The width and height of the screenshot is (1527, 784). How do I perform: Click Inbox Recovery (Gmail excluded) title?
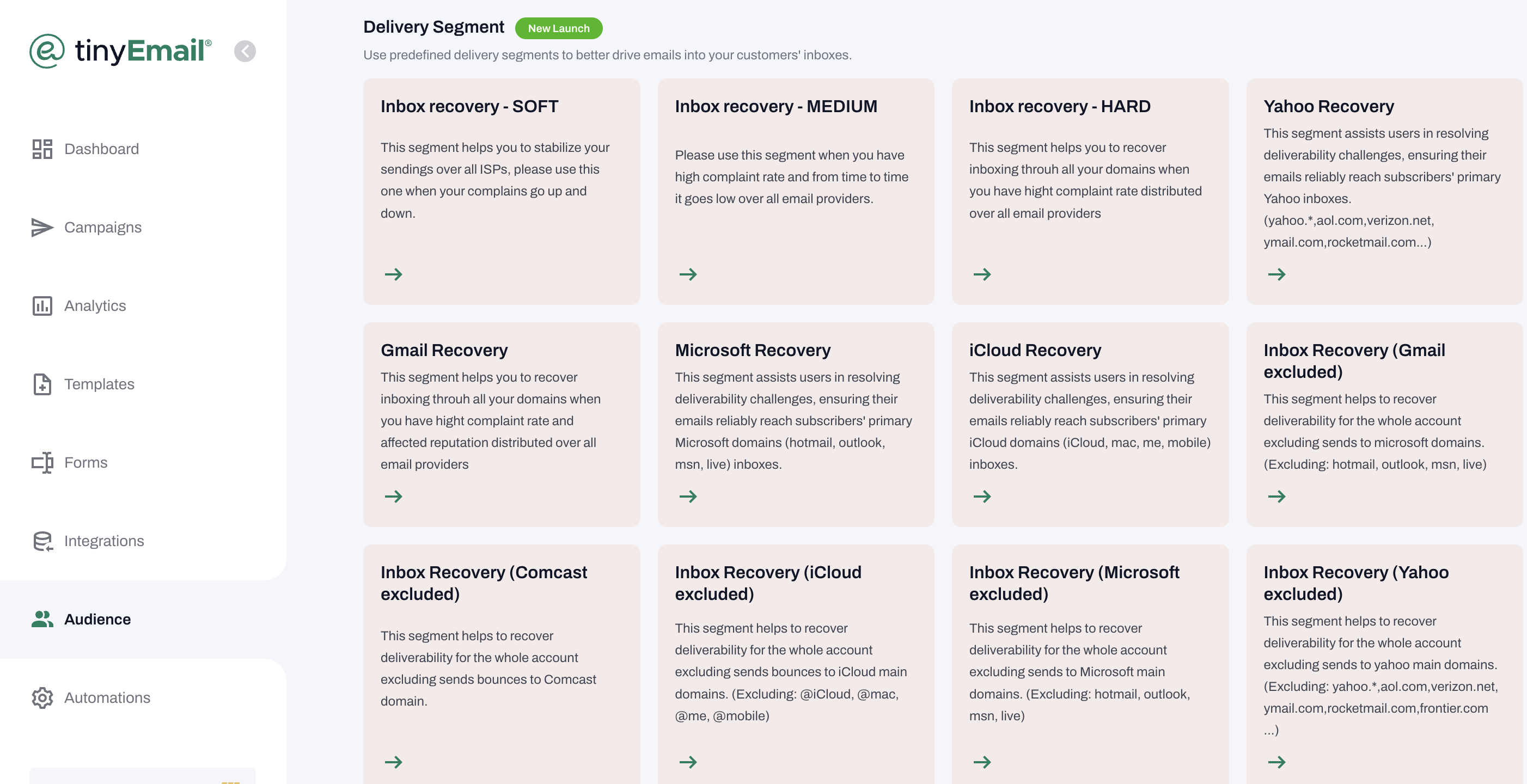click(1354, 361)
